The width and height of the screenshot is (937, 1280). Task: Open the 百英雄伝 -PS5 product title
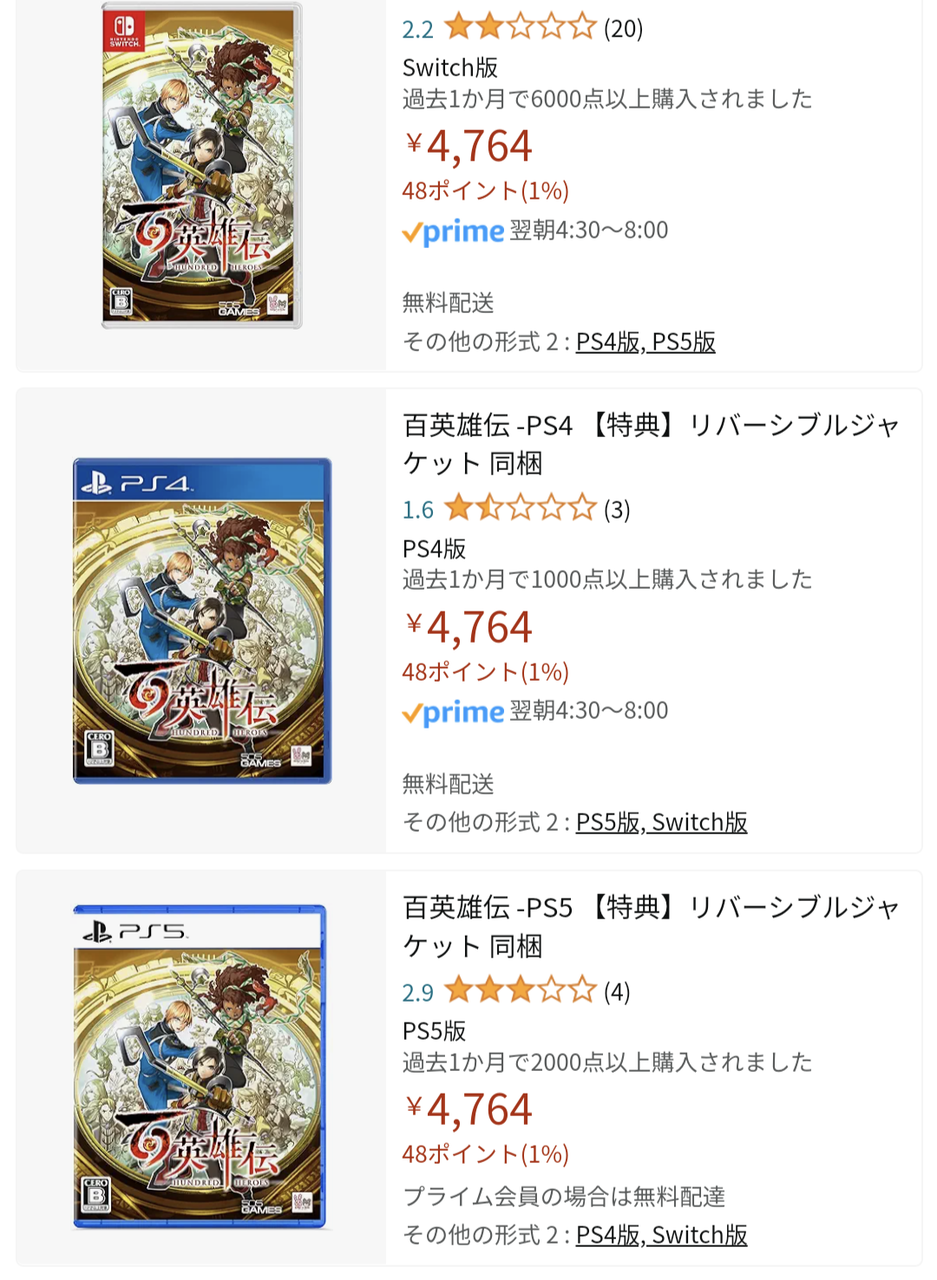point(651,926)
